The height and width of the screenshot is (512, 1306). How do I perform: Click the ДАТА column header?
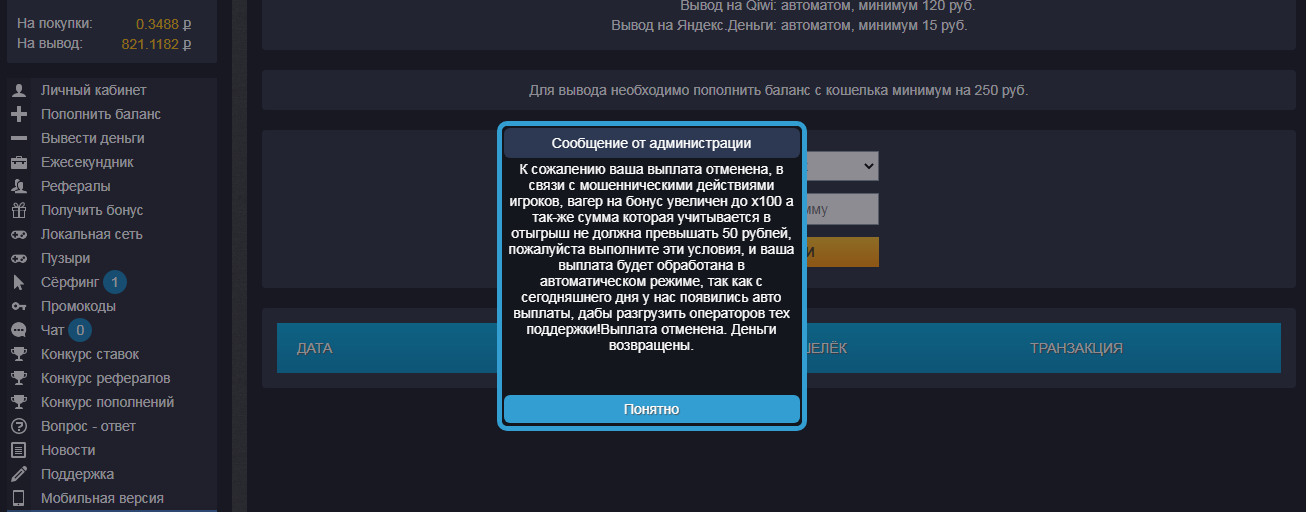[314, 348]
